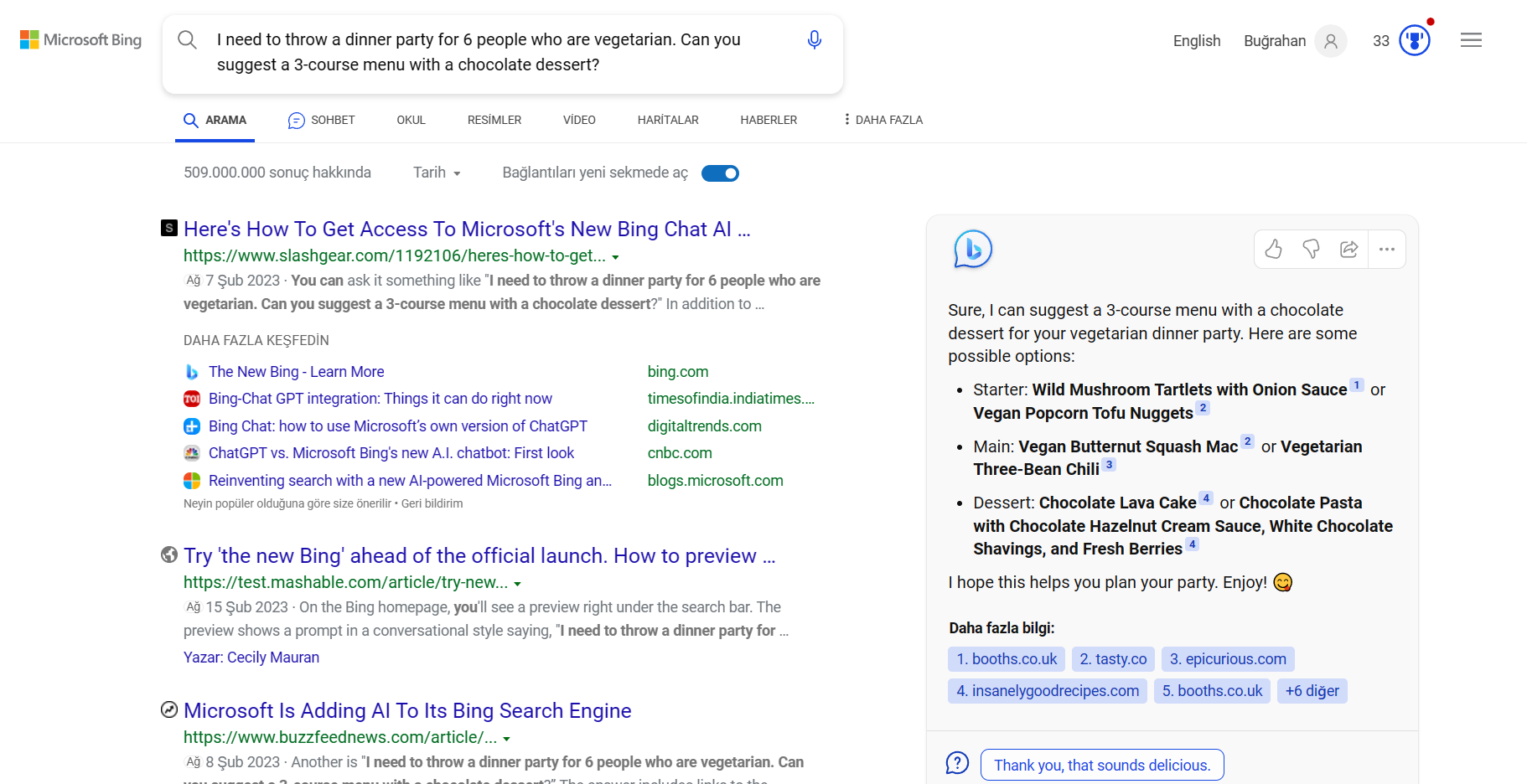
Task: Open Microsoft Rewards trophy icon
Action: [1415, 39]
